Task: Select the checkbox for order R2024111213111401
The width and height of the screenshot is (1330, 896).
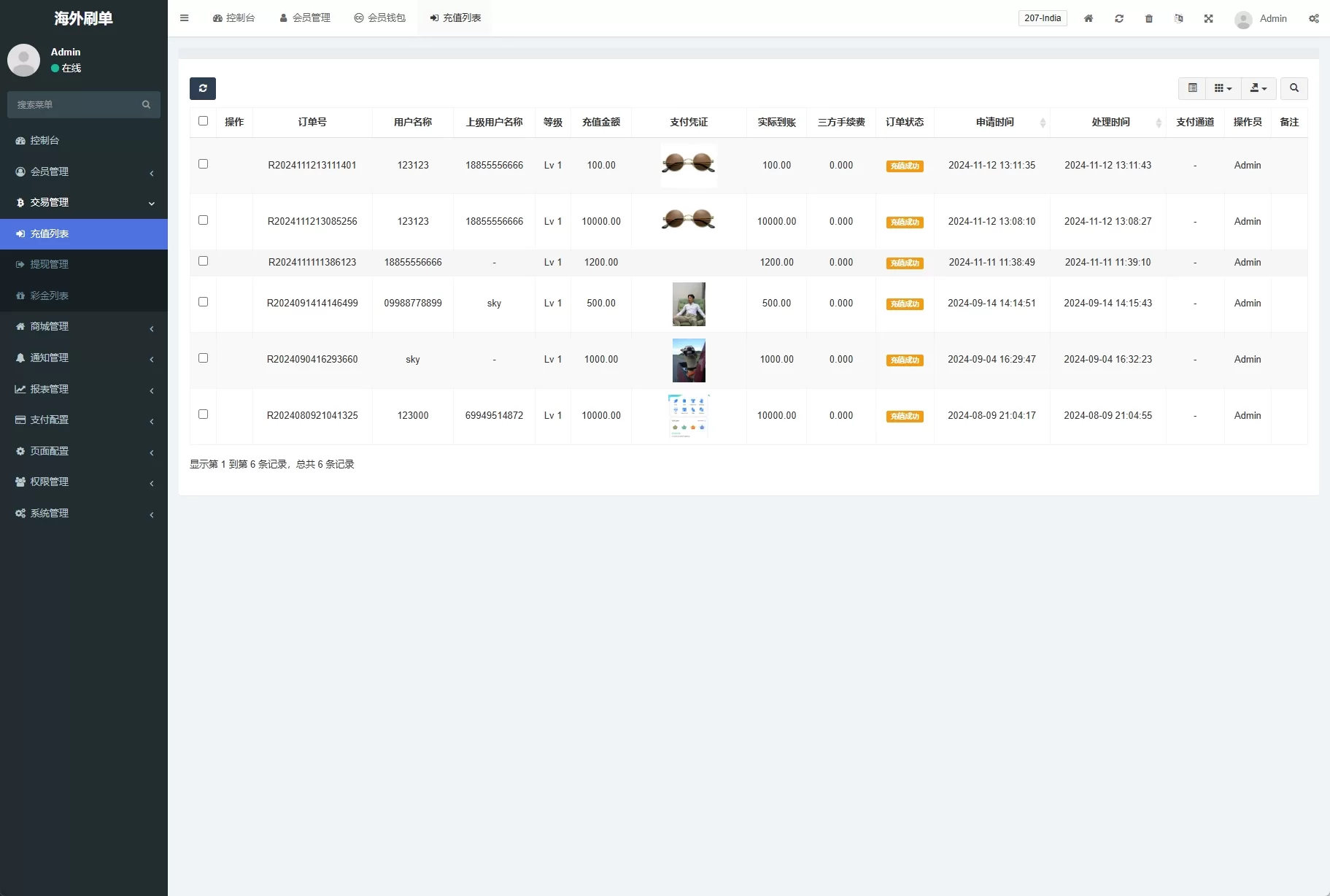Action: [203, 164]
